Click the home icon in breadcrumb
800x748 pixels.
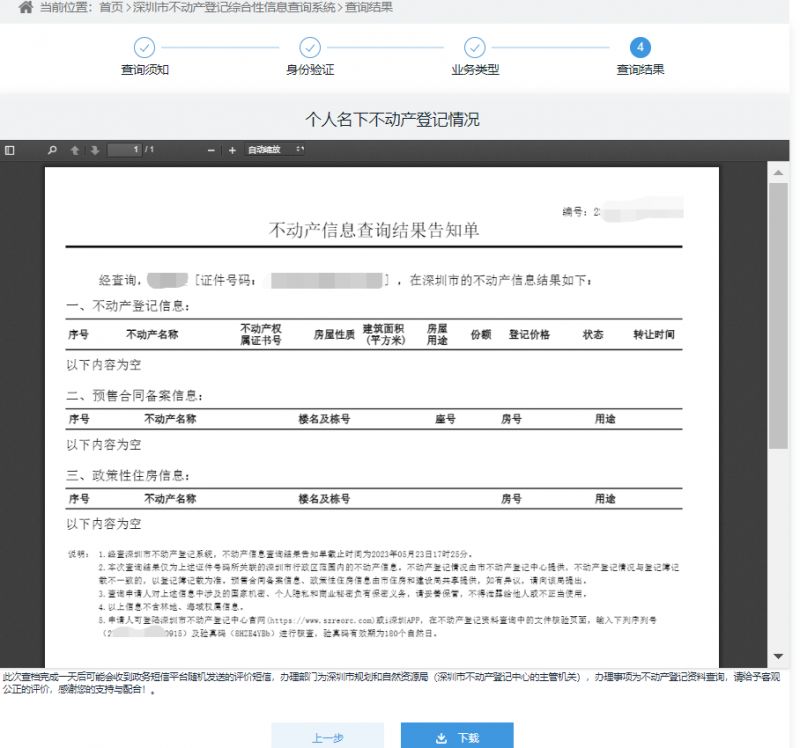click(26, 7)
